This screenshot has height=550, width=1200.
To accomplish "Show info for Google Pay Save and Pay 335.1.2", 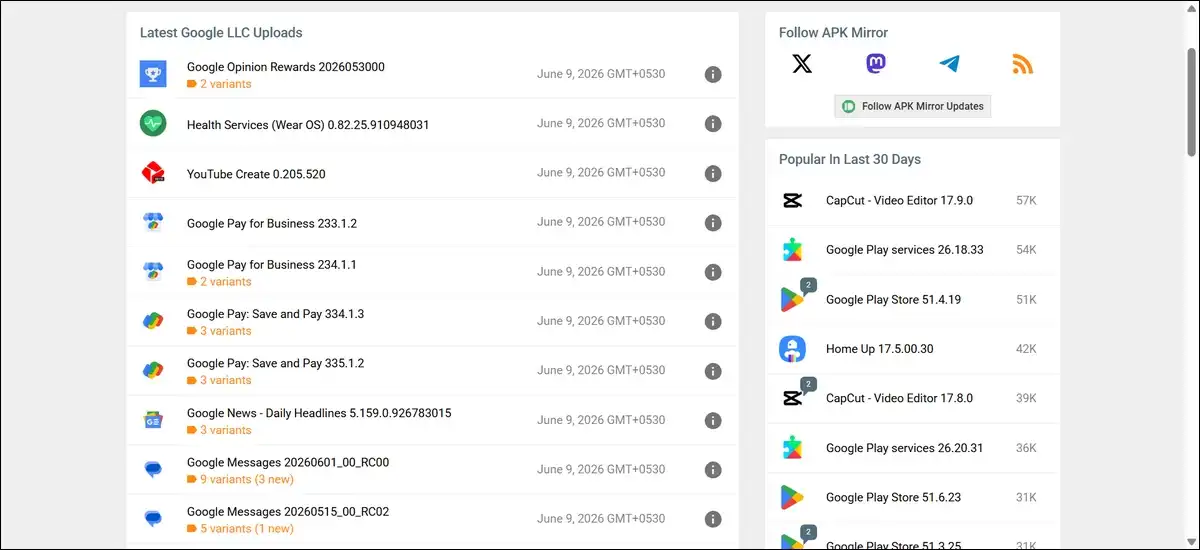I will [713, 371].
